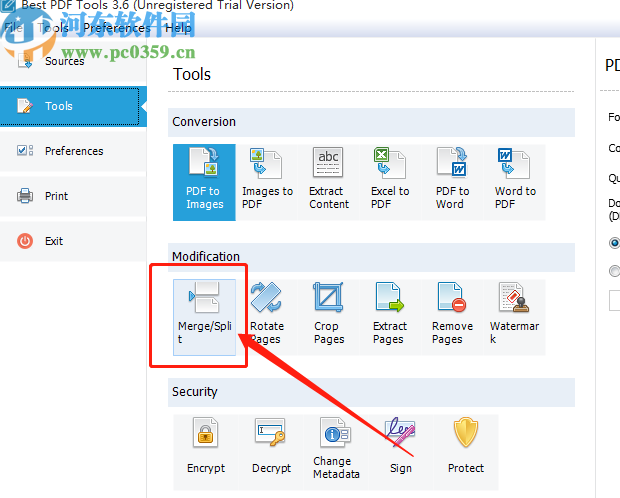Launch the PDF to Word tool
Screen dimensions: 620x498
[452, 182]
